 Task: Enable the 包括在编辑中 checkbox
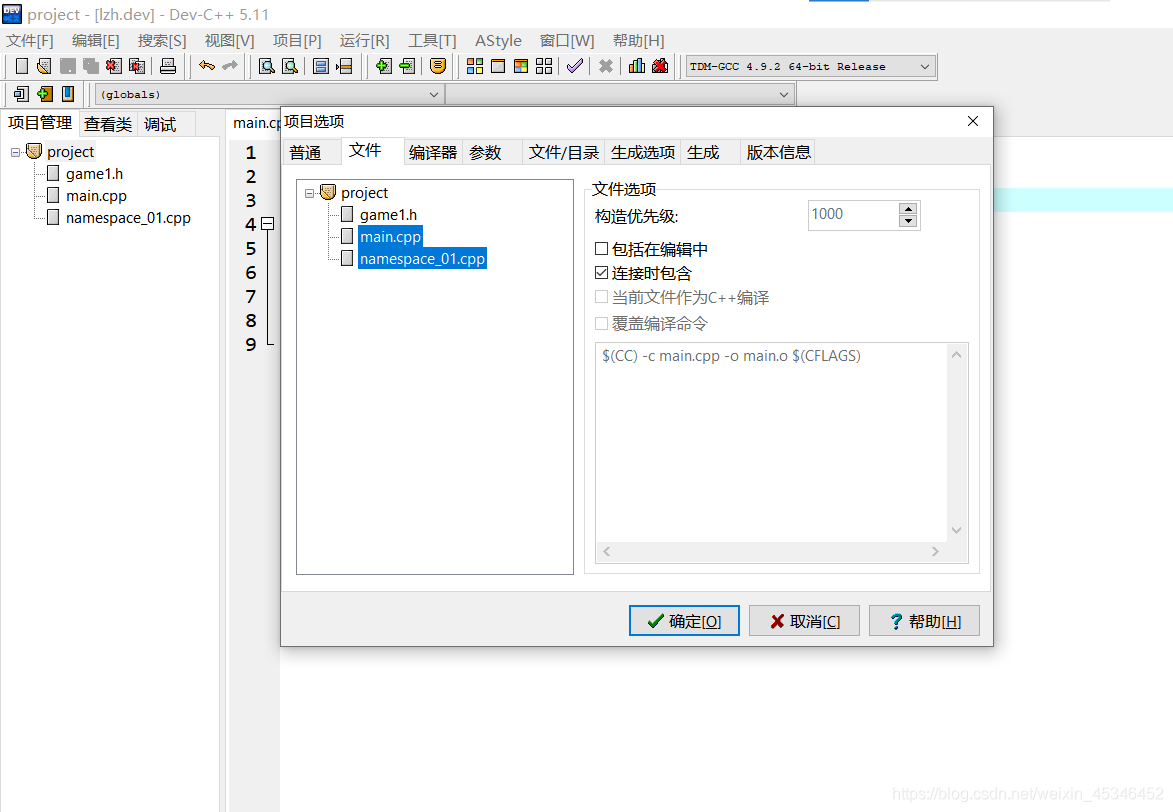[x=601, y=248]
